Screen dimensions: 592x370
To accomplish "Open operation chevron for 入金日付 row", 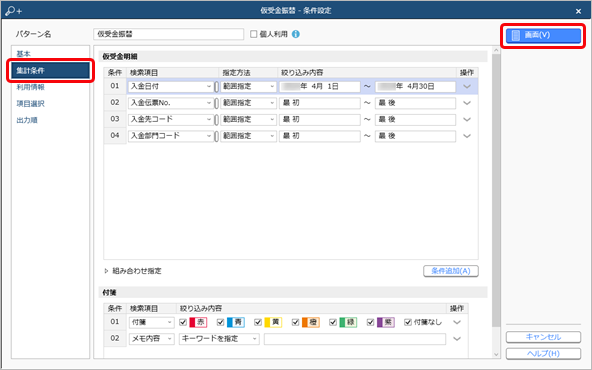I will (x=467, y=86).
